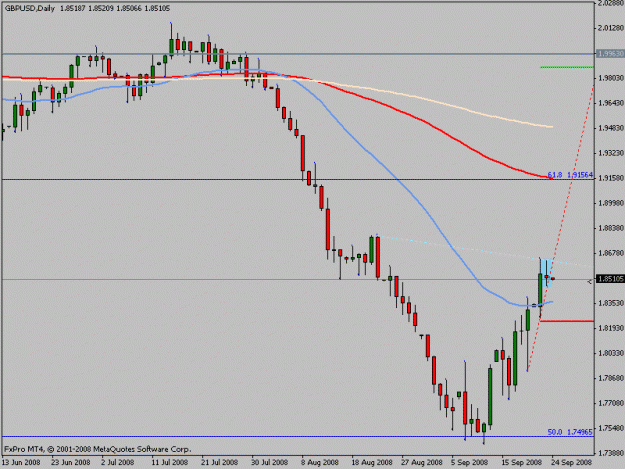Click the high value 1.85209 in header
Viewport: 625px width, 469px height.
click(101, 8)
